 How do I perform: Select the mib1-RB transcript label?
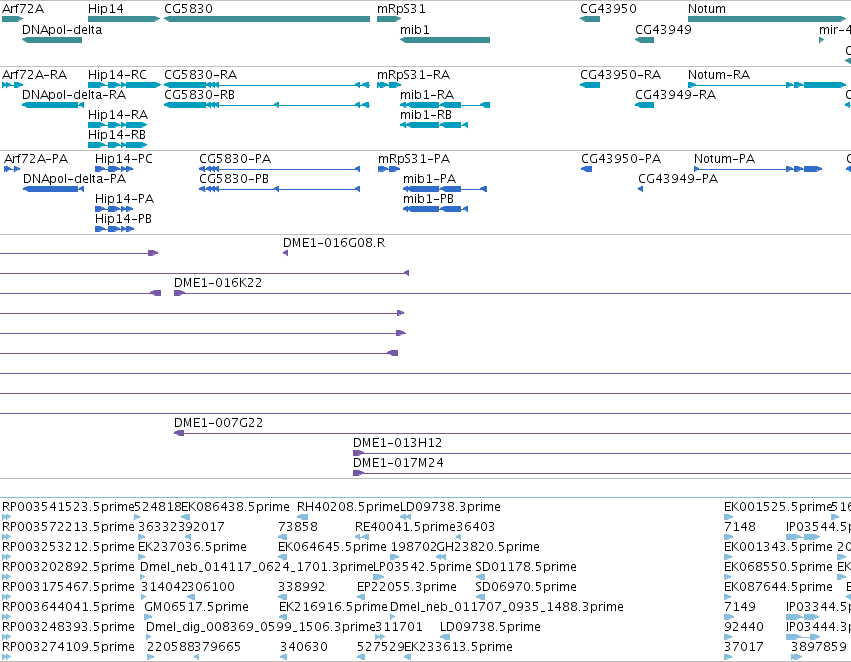426,115
